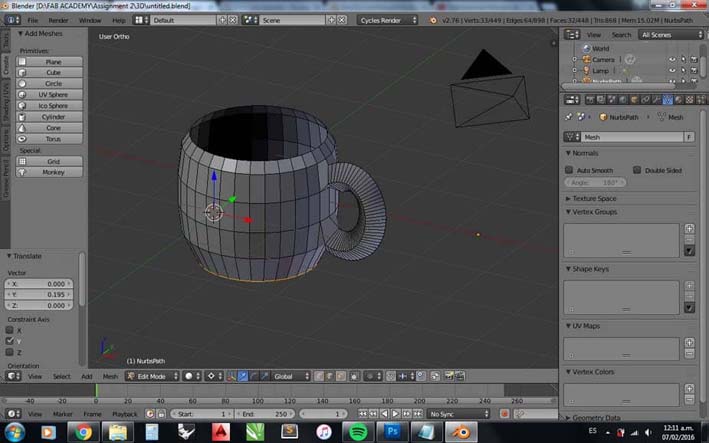709x443 pixels.
Task: Toggle automatic keyframe record button
Action: (505, 414)
